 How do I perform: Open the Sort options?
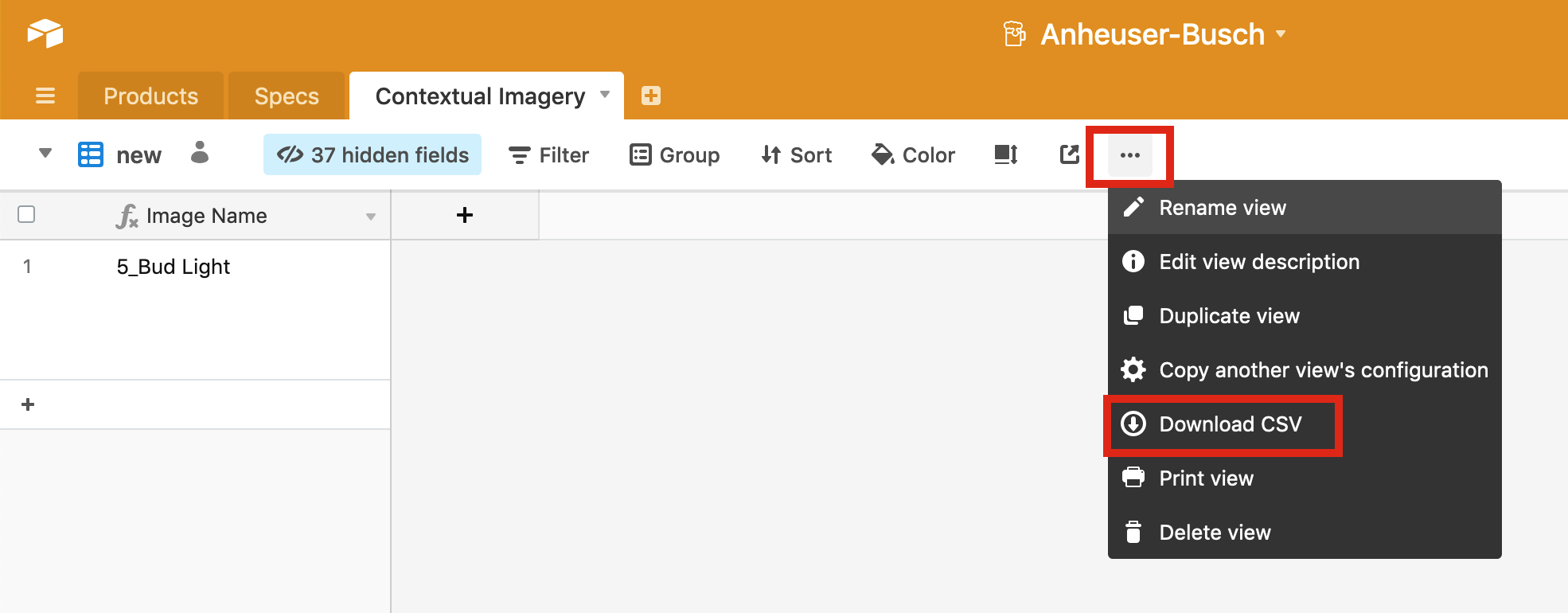(x=796, y=154)
